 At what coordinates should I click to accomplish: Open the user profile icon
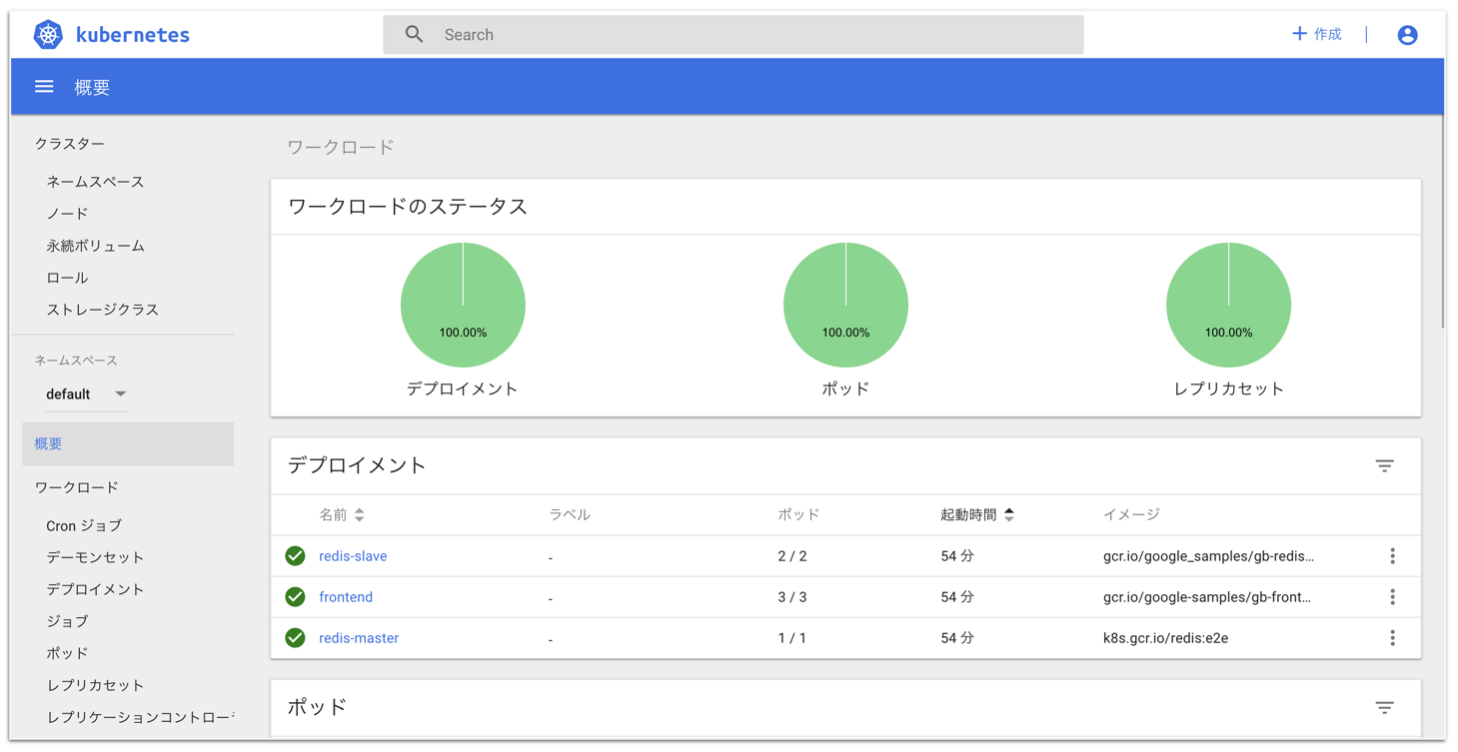tap(1407, 34)
